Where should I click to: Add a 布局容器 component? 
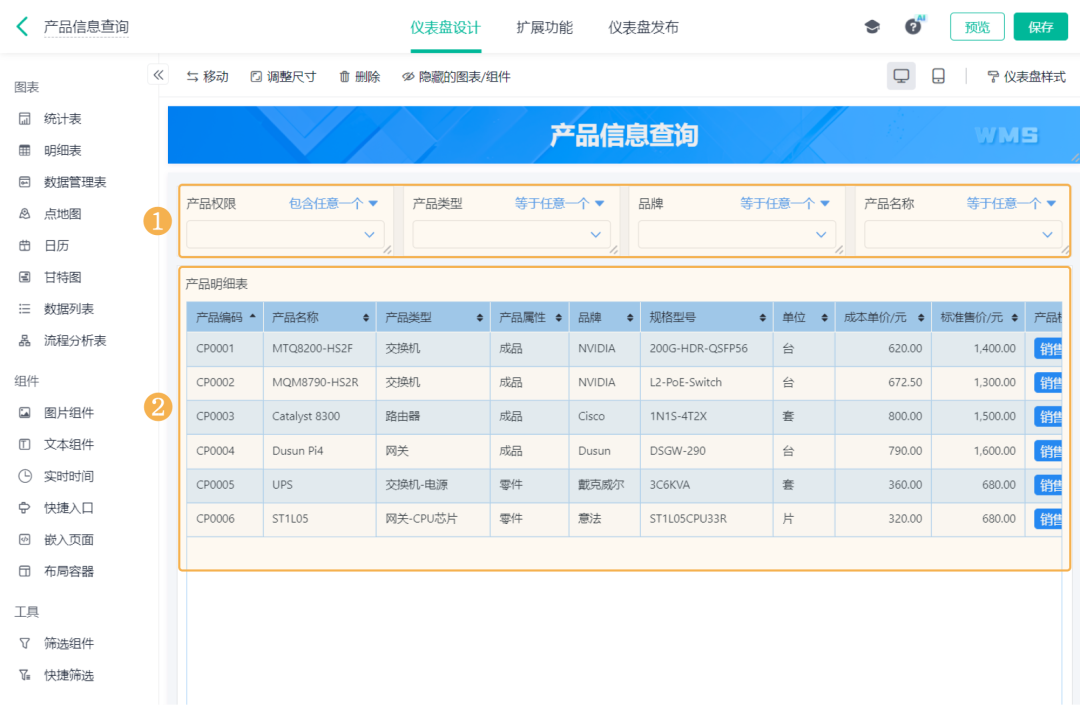(68, 571)
